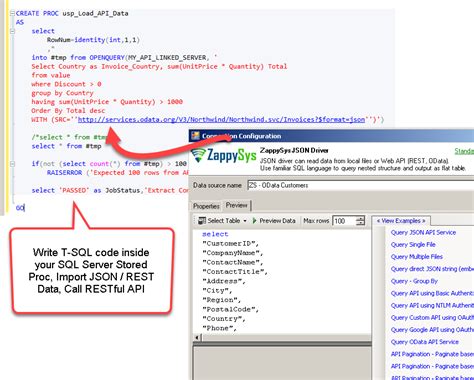
Task: Open the View Examples tab
Action: [401, 221]
